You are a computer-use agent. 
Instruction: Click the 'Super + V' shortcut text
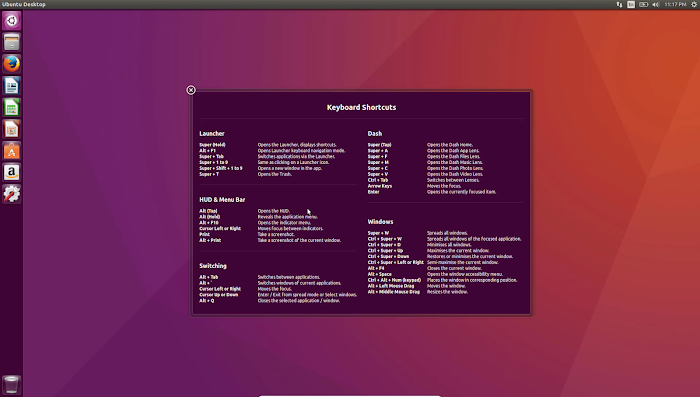coord(378,174)
